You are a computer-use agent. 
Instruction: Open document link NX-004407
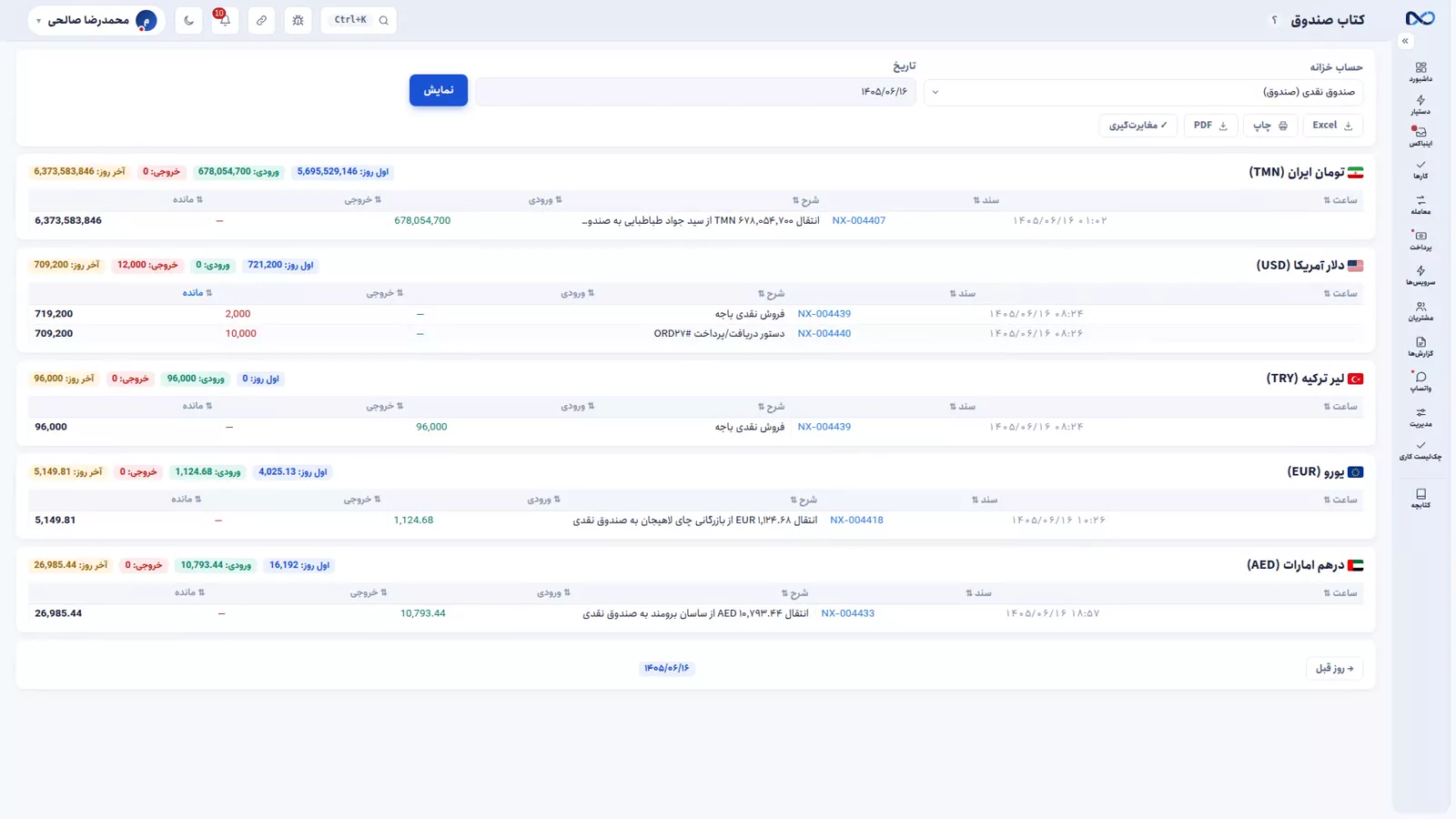[x=858, y=221]
